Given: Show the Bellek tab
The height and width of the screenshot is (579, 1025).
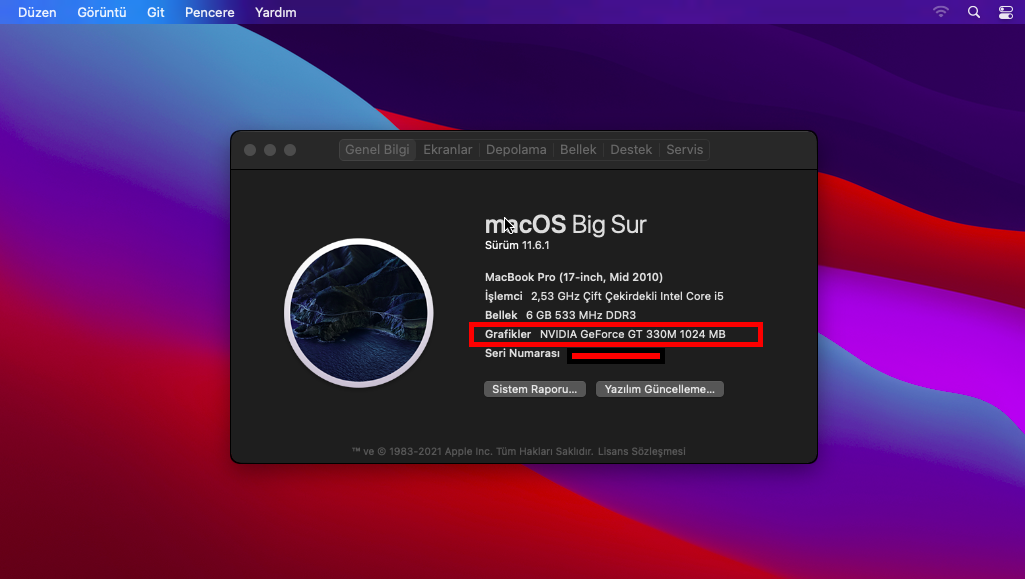Looking at the screenshot, I should pyautogui.click(x=578, y=150).
